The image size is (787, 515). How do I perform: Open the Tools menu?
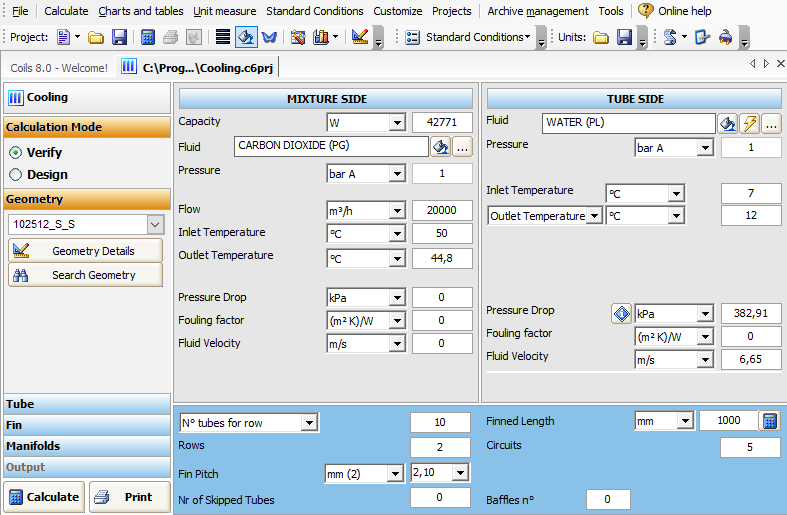(611, 11)
